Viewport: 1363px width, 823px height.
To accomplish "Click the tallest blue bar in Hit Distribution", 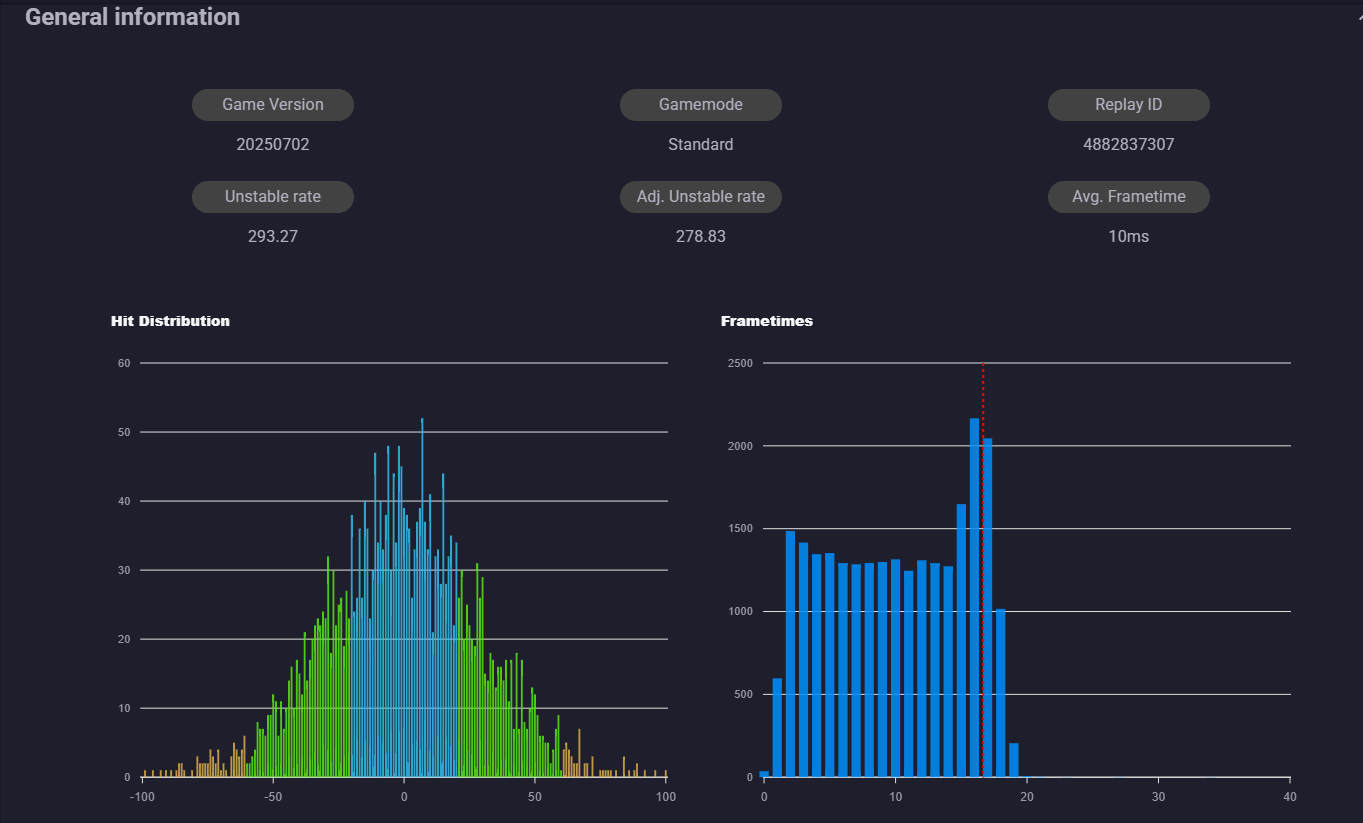I will point(422,597).
